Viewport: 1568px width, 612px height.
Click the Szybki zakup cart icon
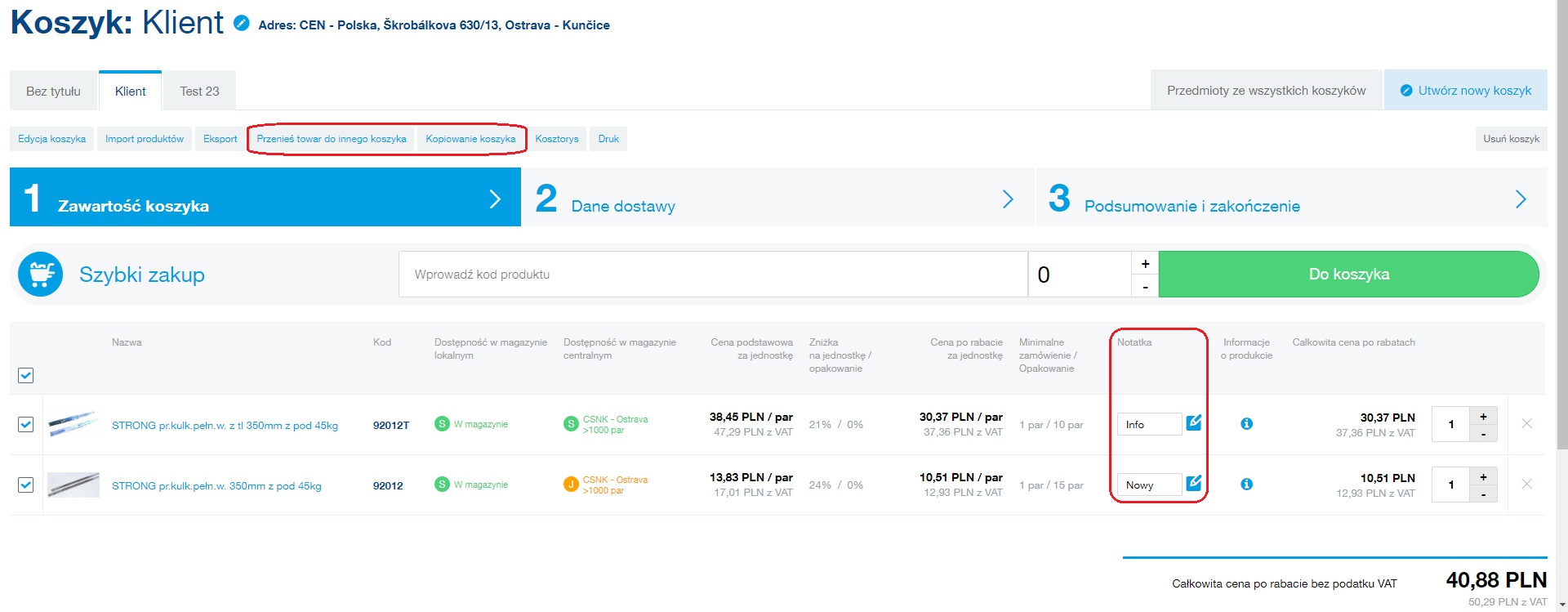coord(40,275)
